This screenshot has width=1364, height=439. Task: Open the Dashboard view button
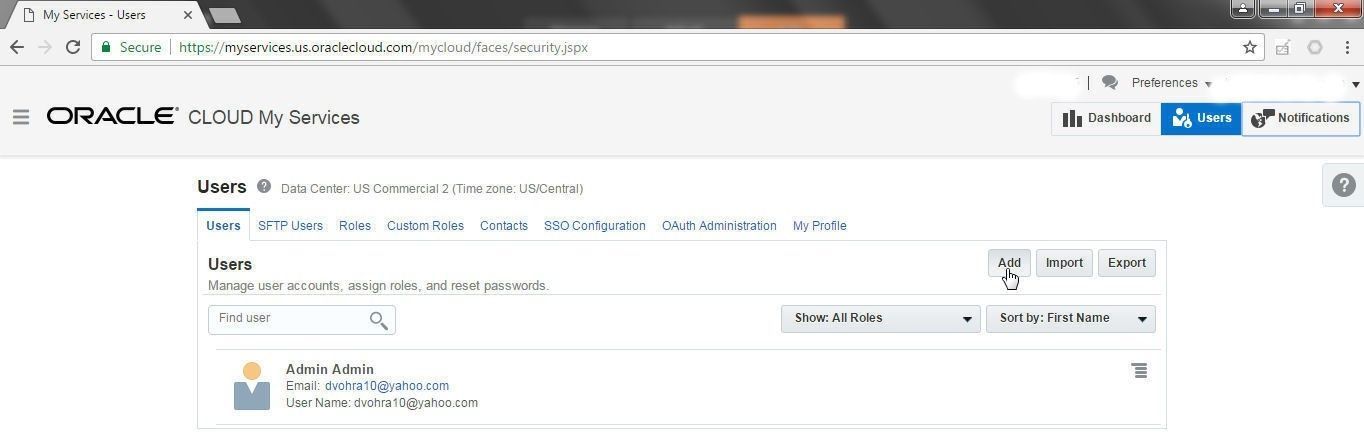[1106, 118]
